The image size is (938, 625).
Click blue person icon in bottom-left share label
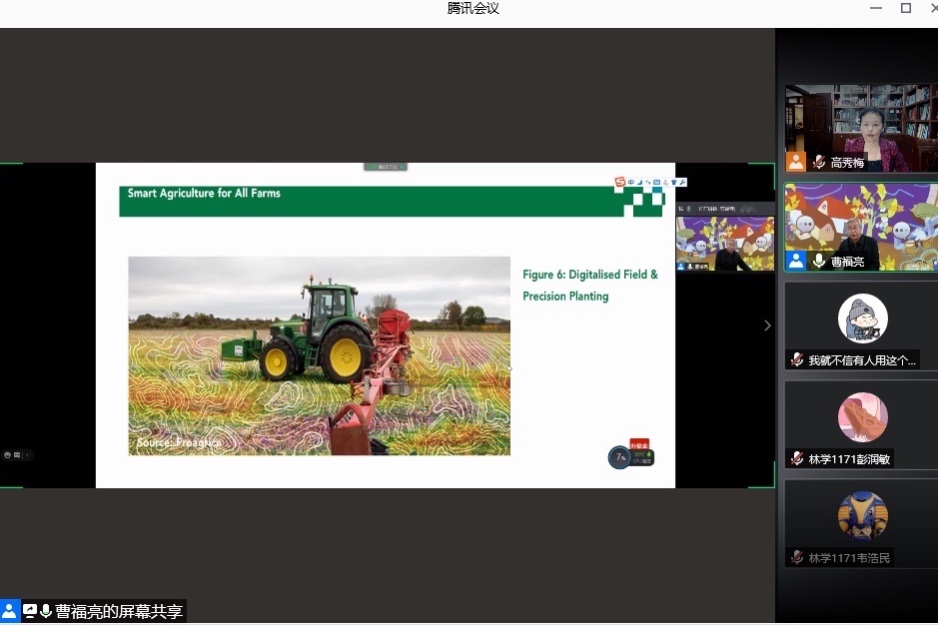click(10, 611)
